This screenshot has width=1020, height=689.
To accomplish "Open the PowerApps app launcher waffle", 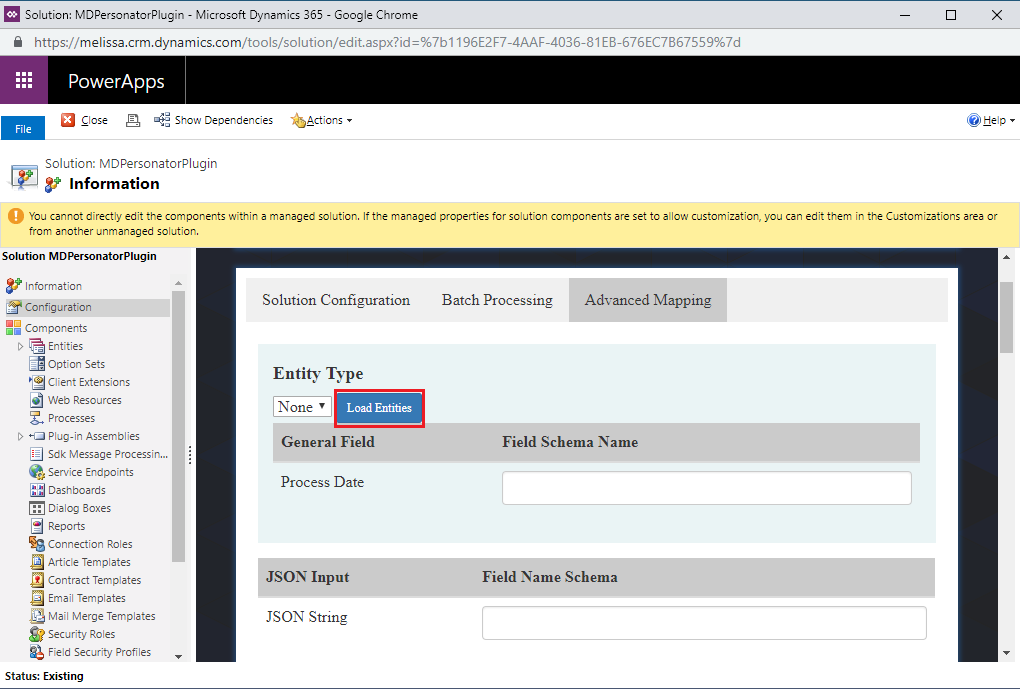I will (24, 80).
